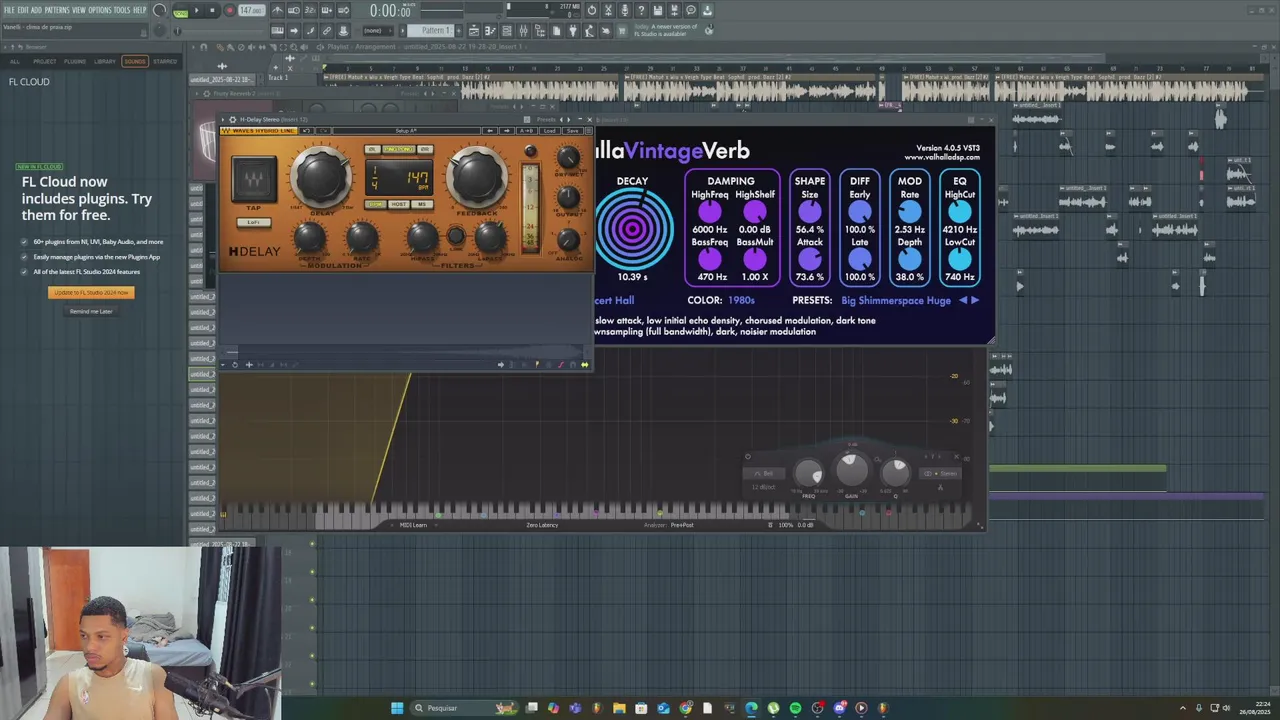This screenshot has height=720, width=1280.
Task: Open the OPTIONS menu
Action: (100, 10)
